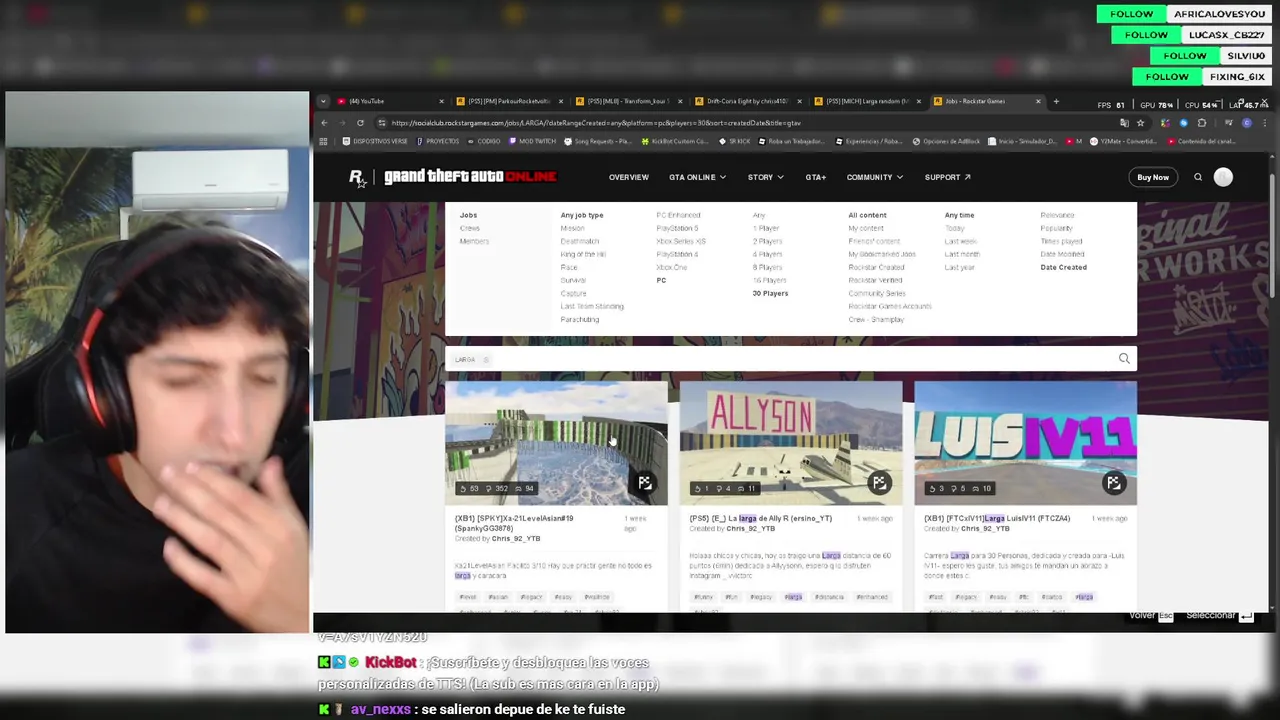Open the Opciones de AdBlock bookmark
The image size is (1280, 720).
tap(945, 141)
